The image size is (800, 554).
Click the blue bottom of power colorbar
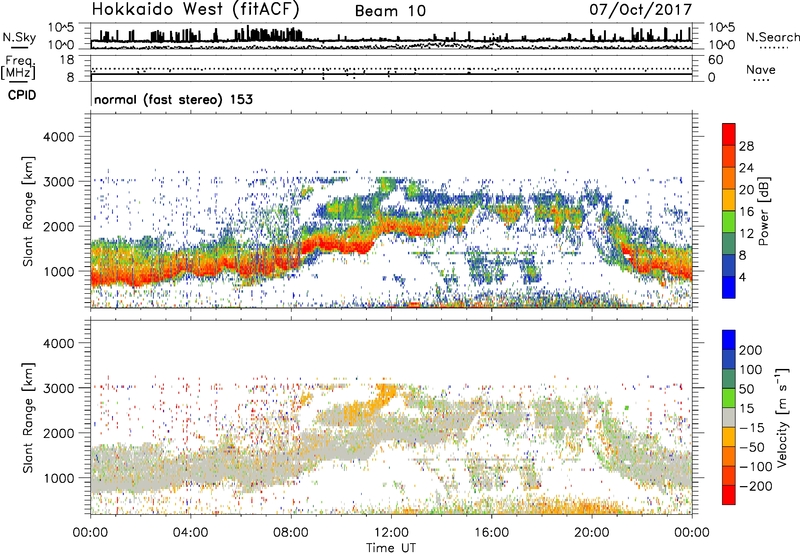tap(729, 287)
